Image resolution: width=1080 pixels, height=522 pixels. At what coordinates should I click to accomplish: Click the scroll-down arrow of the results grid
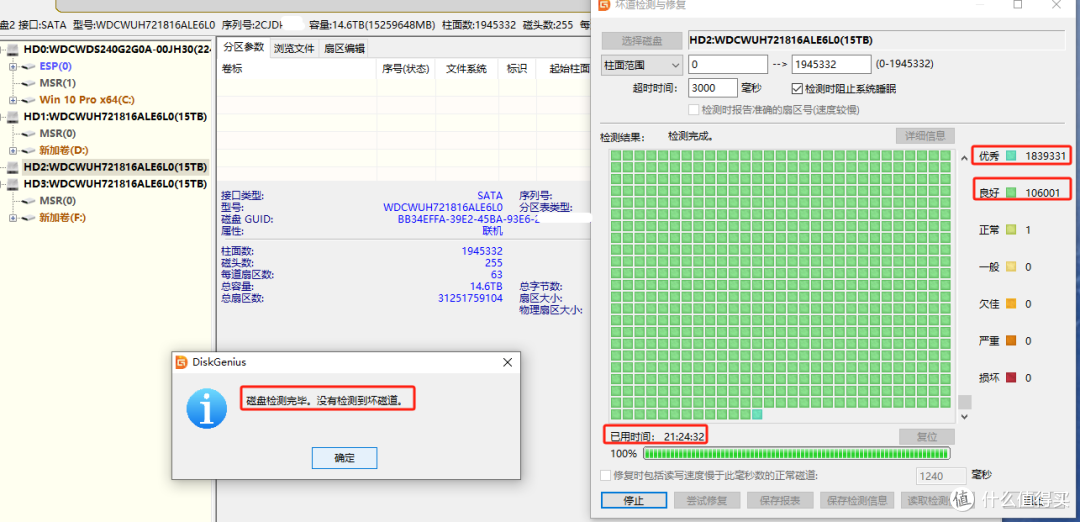[x=964, y=417]
